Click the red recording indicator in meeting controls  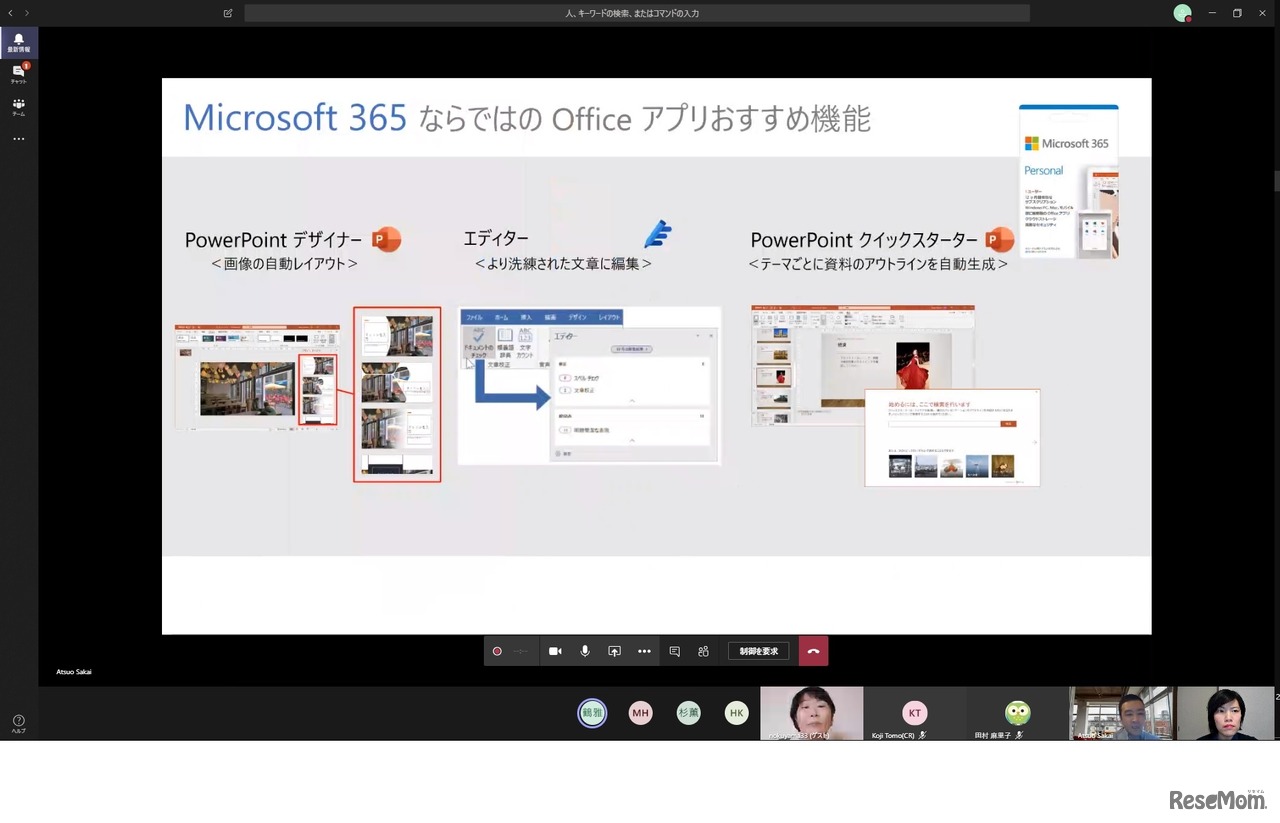497,651
